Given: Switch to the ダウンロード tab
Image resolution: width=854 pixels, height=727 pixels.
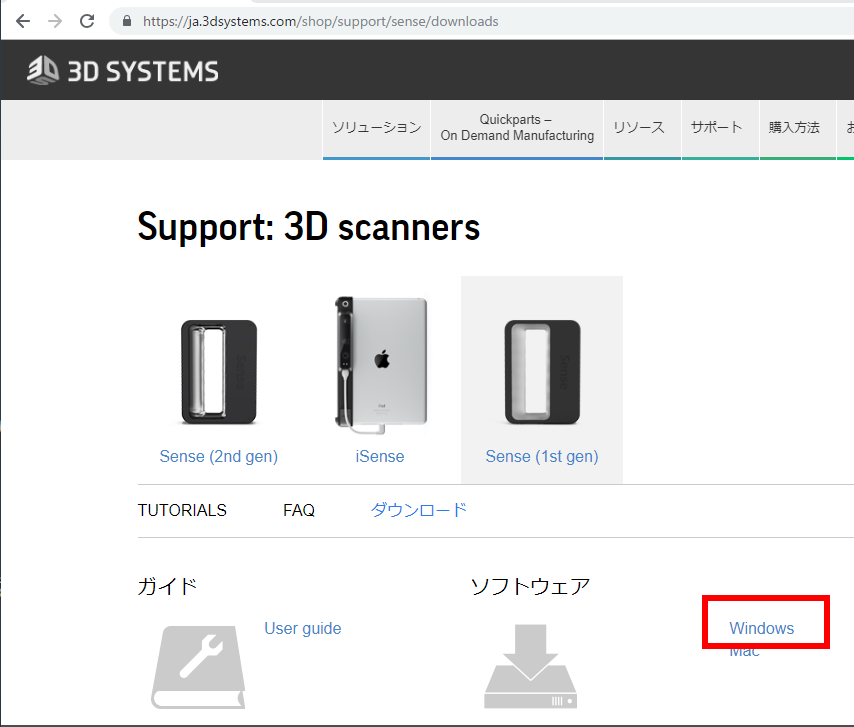Looking at the screenshot, I should pos(418,510).
